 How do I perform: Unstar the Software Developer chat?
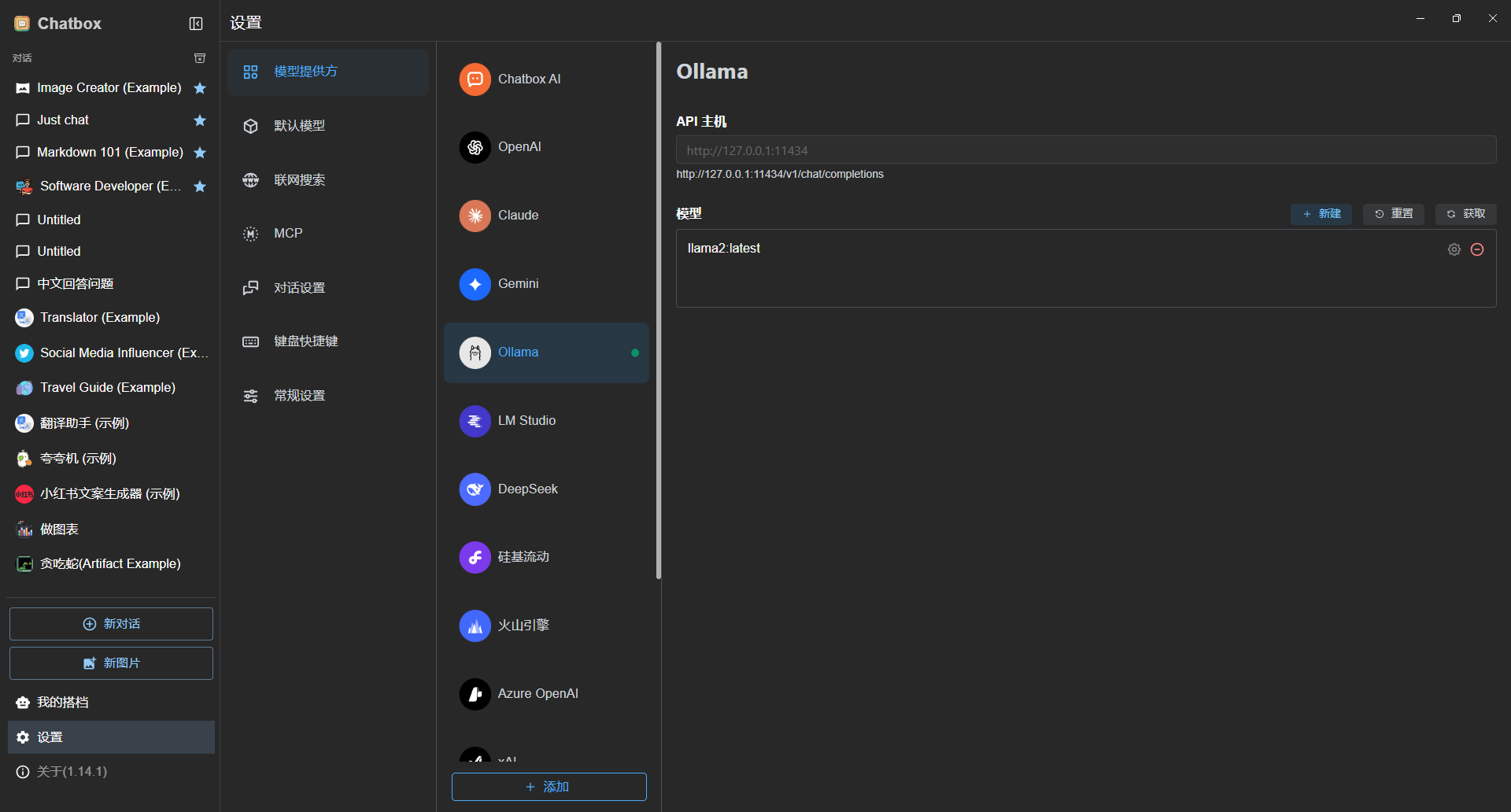200,186
